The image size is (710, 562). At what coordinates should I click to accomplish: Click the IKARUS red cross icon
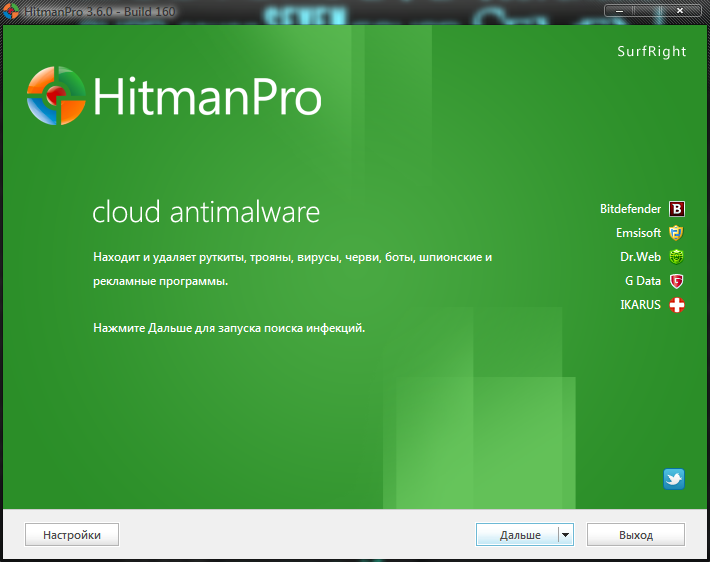(x=676, y=305)
